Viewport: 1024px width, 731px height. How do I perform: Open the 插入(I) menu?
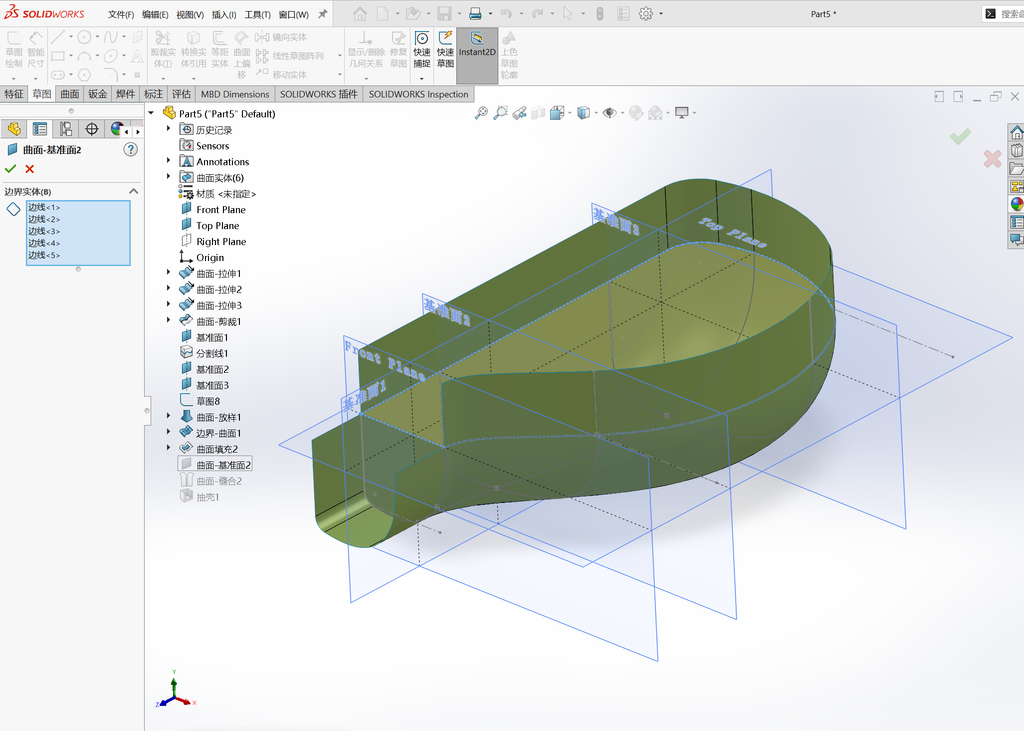[x=224, y=14]
